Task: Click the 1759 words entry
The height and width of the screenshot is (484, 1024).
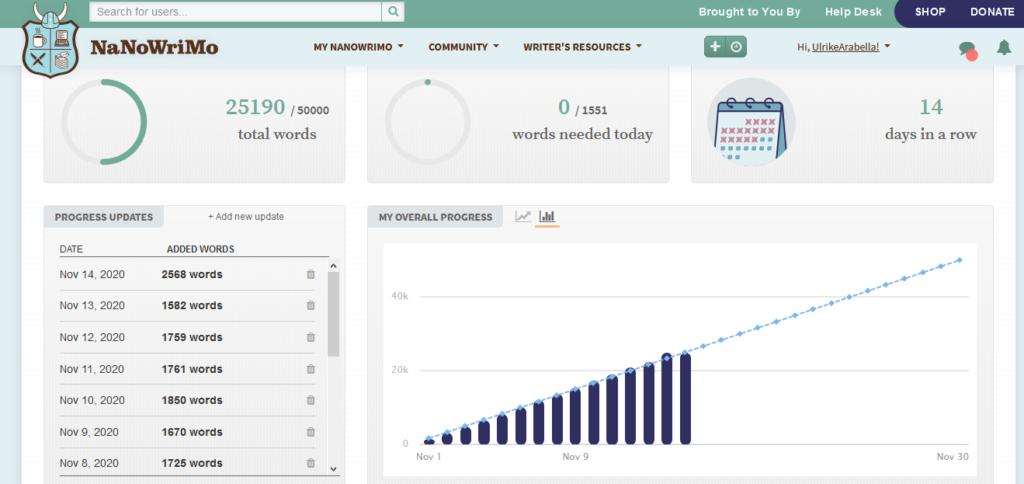Action: tap(192, 338)
